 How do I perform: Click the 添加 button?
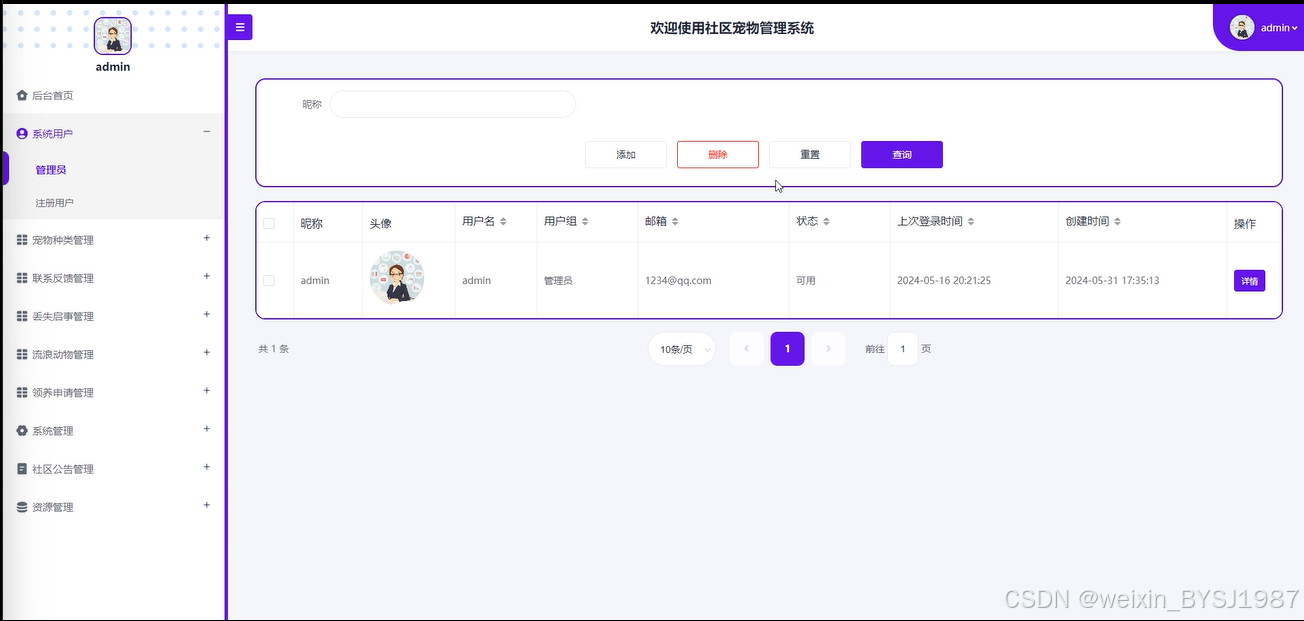coord(626,154)
